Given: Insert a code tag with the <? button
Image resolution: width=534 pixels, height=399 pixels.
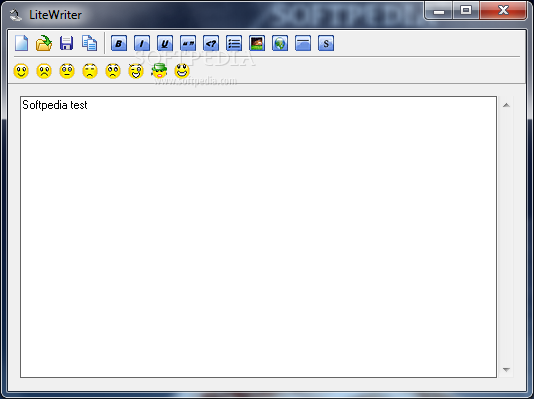Looking at the screenshot, I should point(211,43).
